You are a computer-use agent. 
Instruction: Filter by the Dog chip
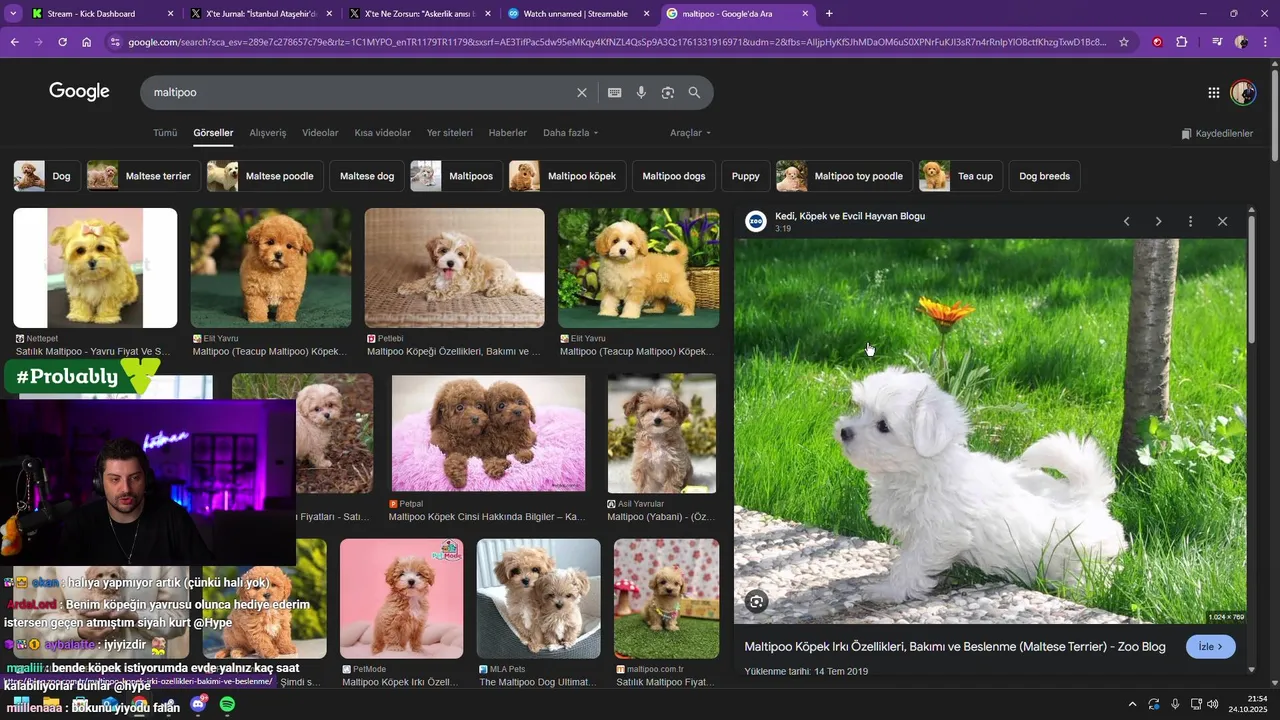coord(47,176)
